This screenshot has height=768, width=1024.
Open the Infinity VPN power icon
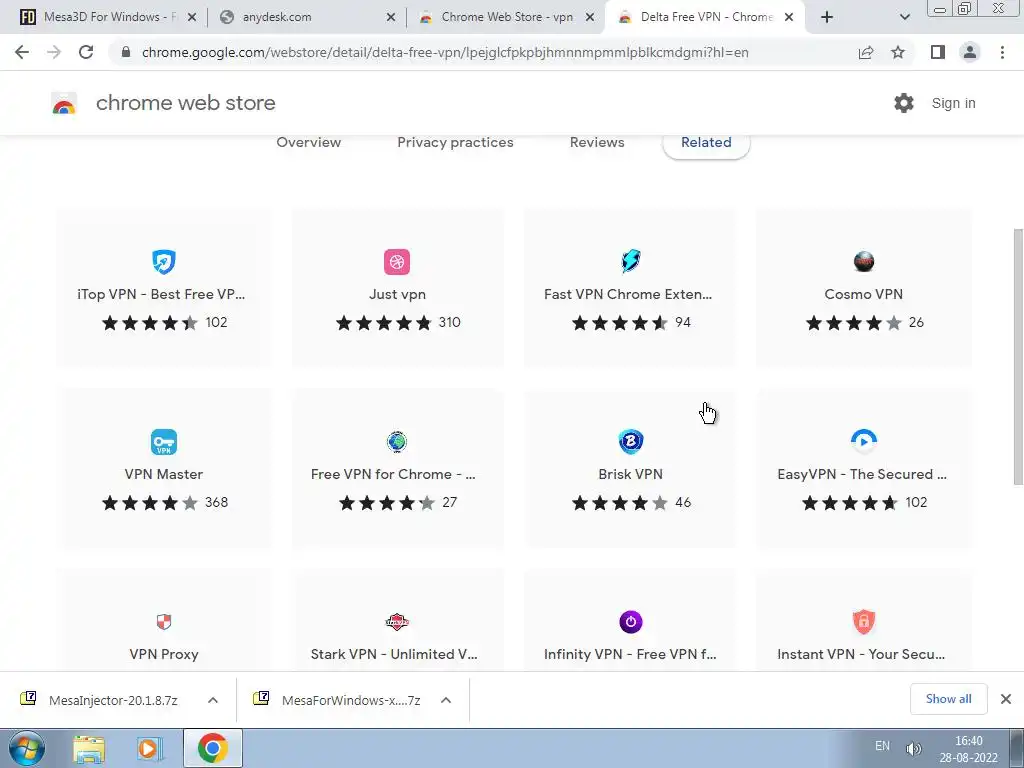[x=630, y=622]
